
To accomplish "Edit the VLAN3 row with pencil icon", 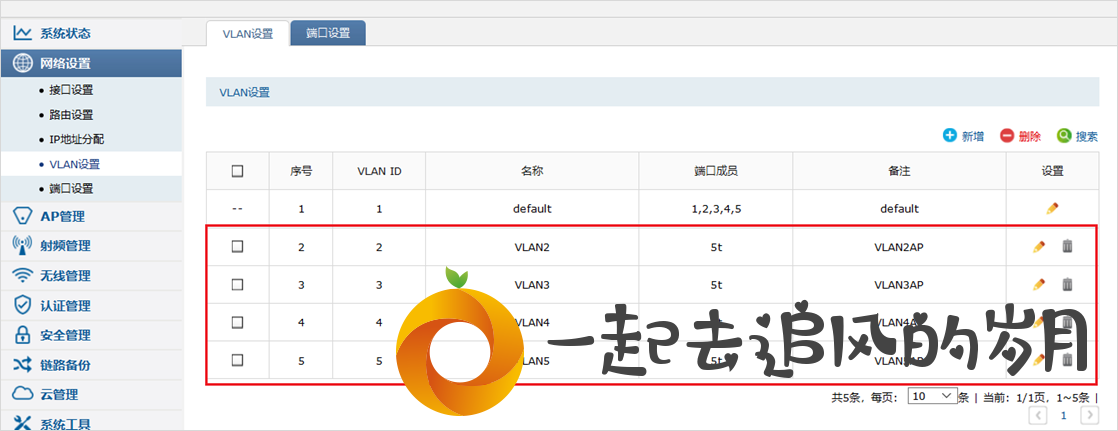I will click(x=1039, y=284).
